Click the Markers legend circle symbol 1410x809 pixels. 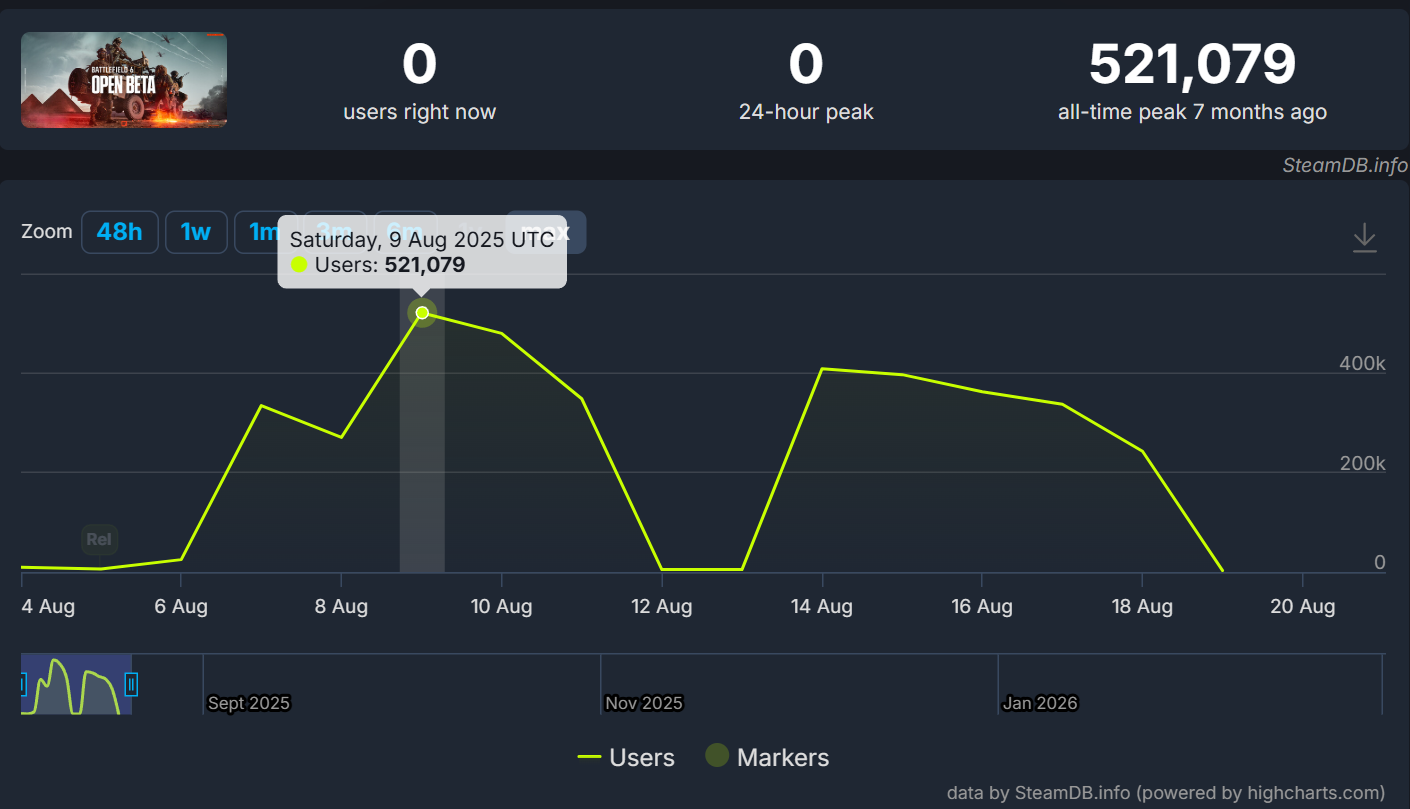pos(717,757)
